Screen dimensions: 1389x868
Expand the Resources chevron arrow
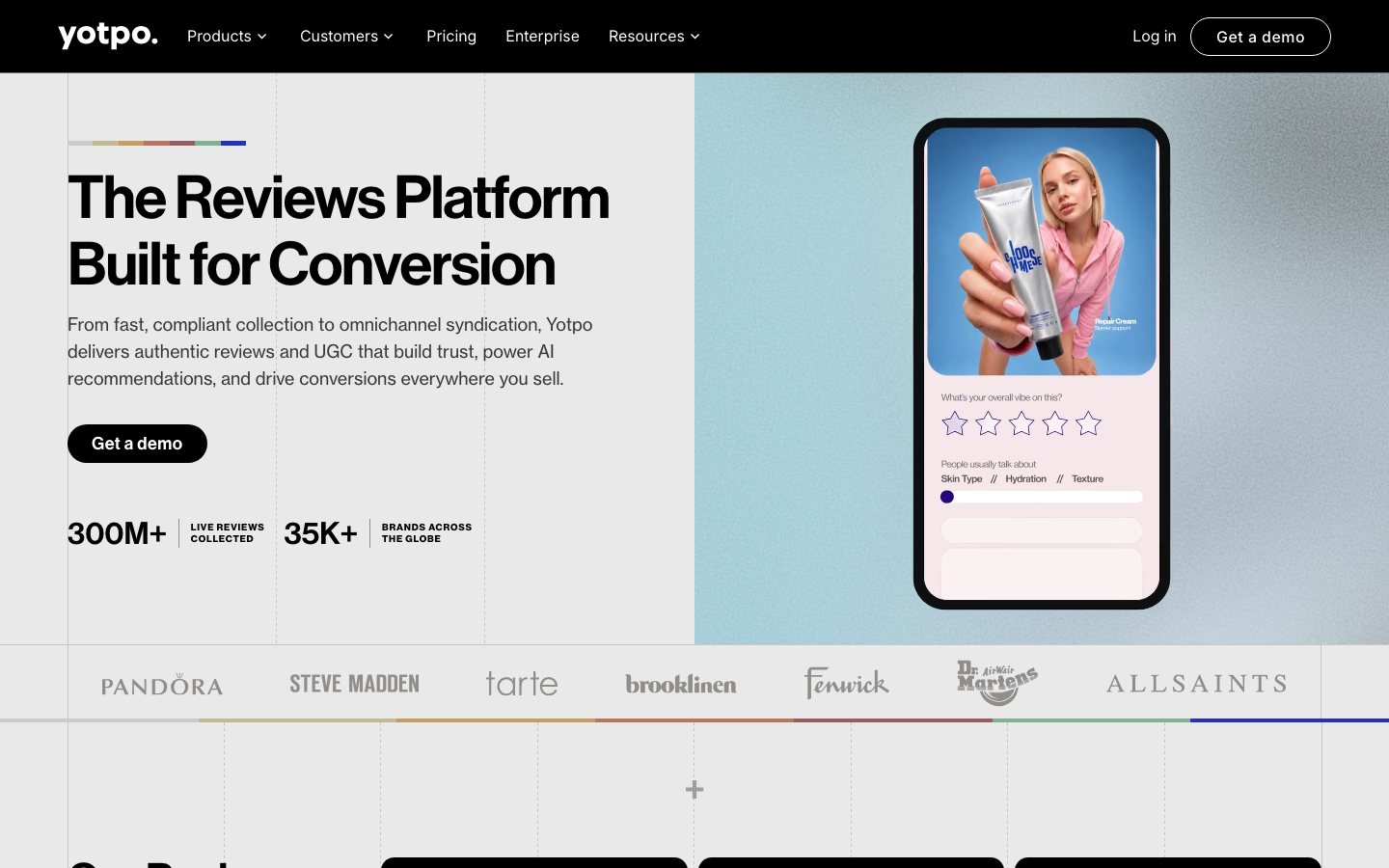[x=694, y=37]
